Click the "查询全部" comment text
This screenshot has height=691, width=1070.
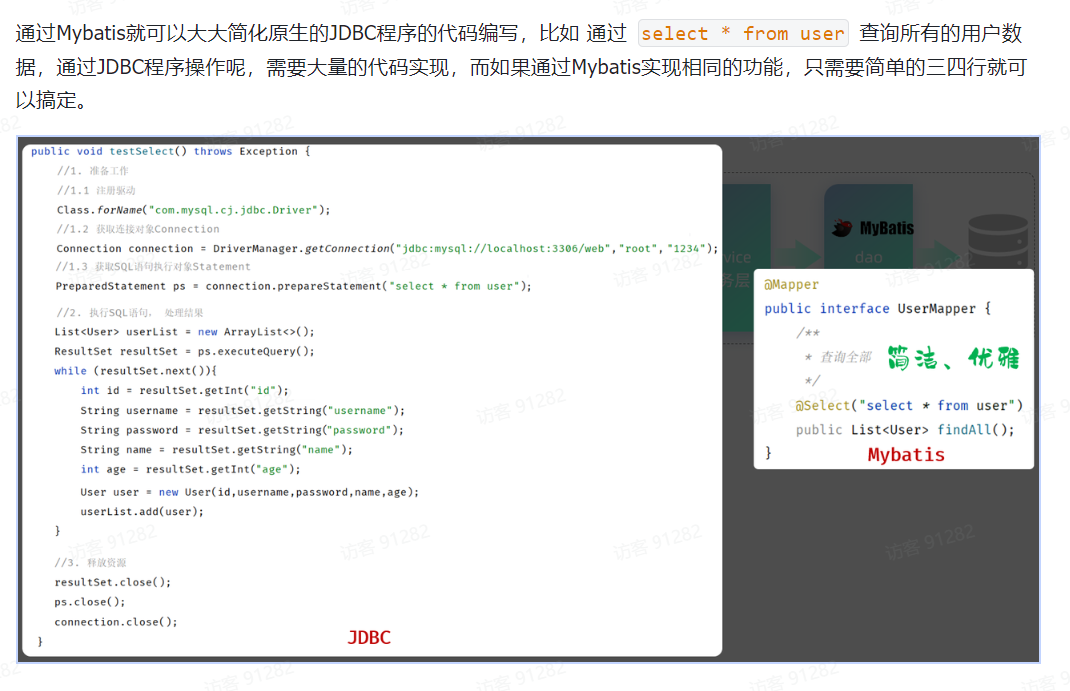click(845, 357)
